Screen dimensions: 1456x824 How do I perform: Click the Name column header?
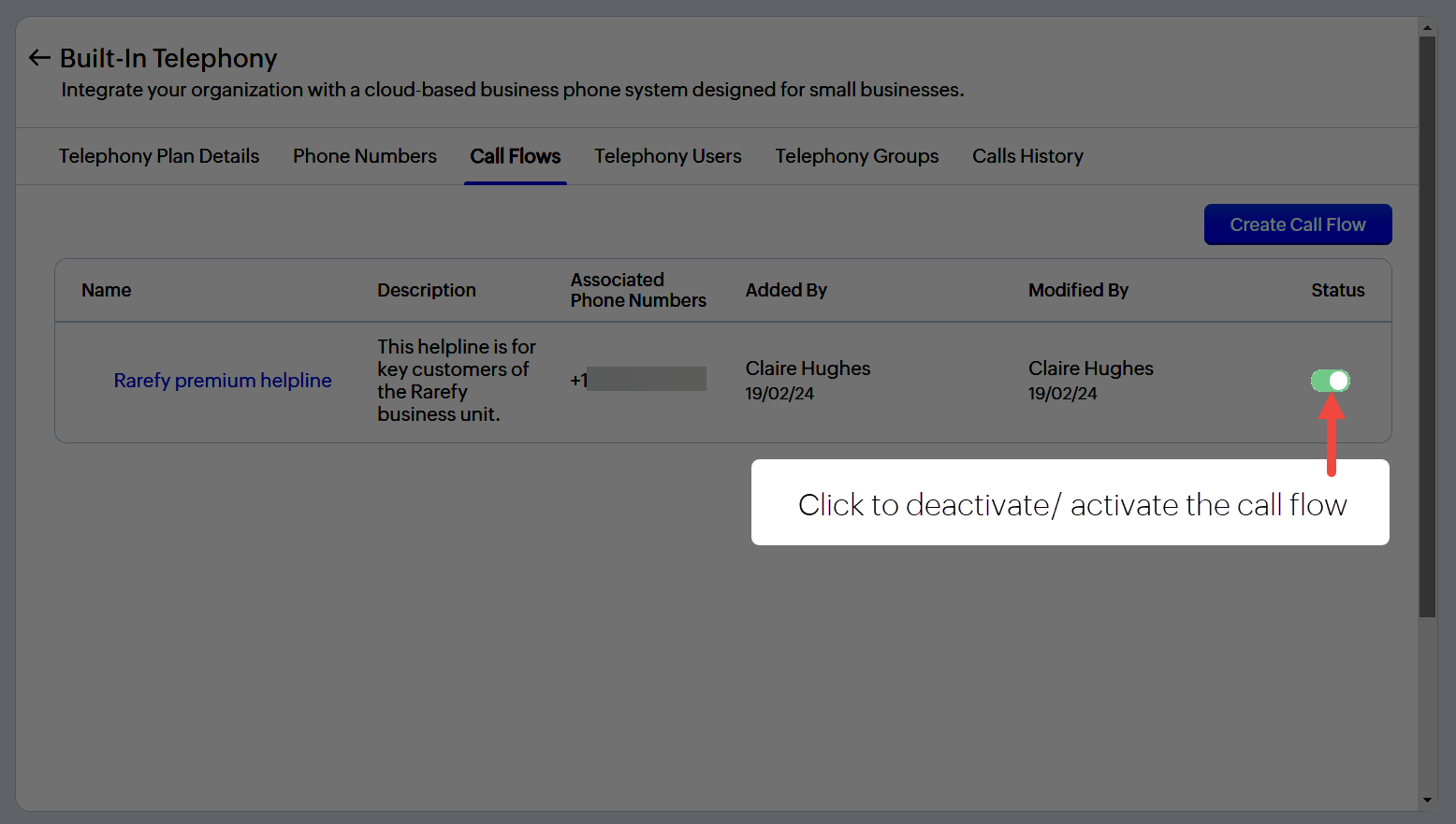click(x=107, y=291)
